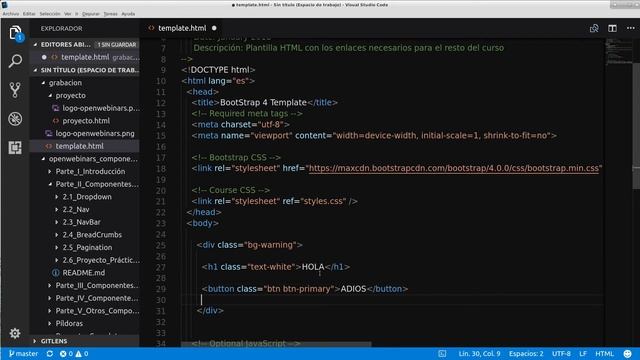
Task: Place cursor after HOLA on line 27
Action: tap(324, 267)
